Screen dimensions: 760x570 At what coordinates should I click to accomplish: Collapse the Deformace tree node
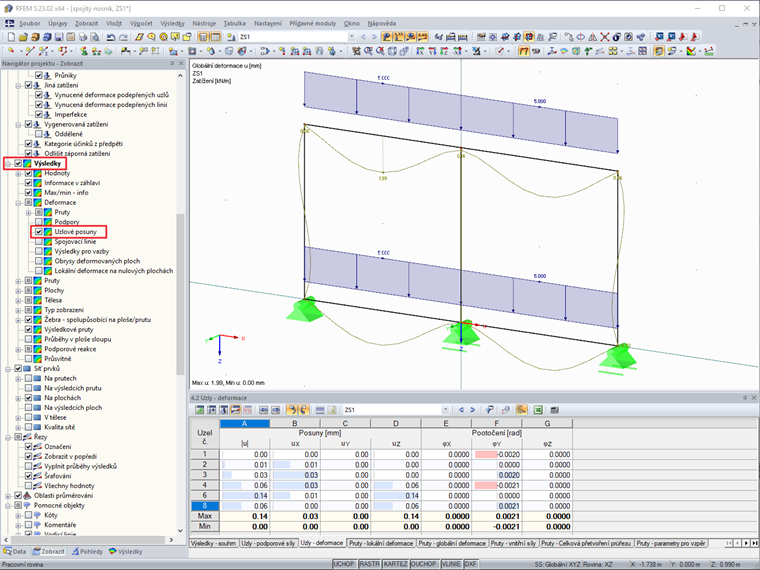(x=18, y=203)
